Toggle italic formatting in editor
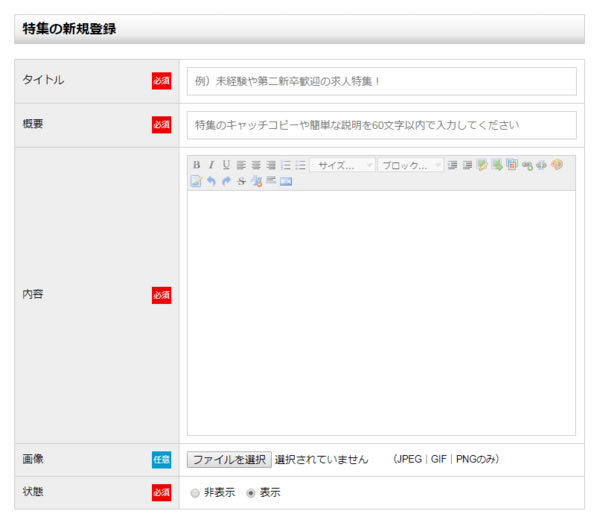The height and width of the screenshot is (523, 600). coord(211,165)
